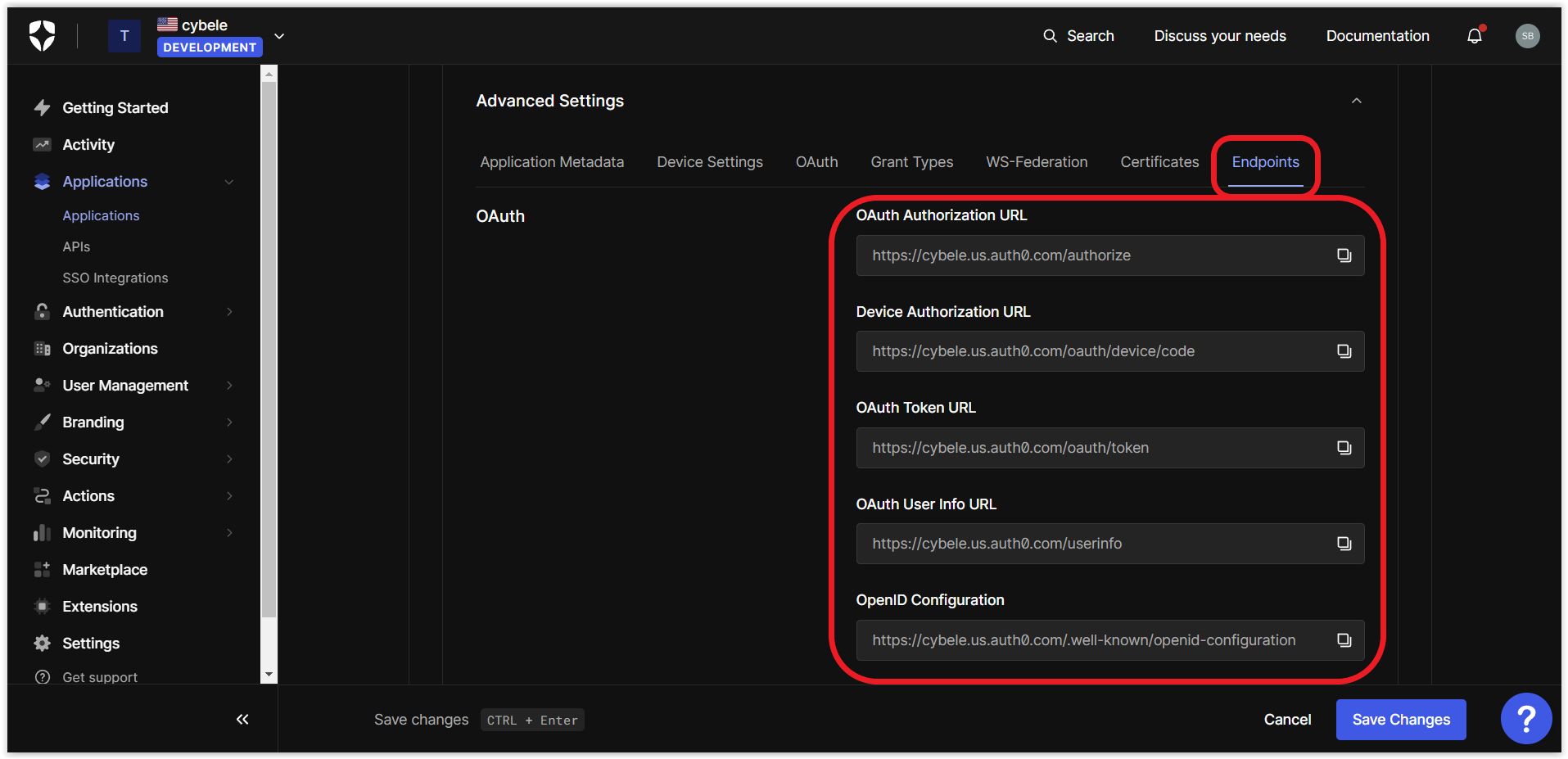Click the sidebar scrollbar down arrow
This screenshot has width=1568, height=759.
click(x=269, y=675)
